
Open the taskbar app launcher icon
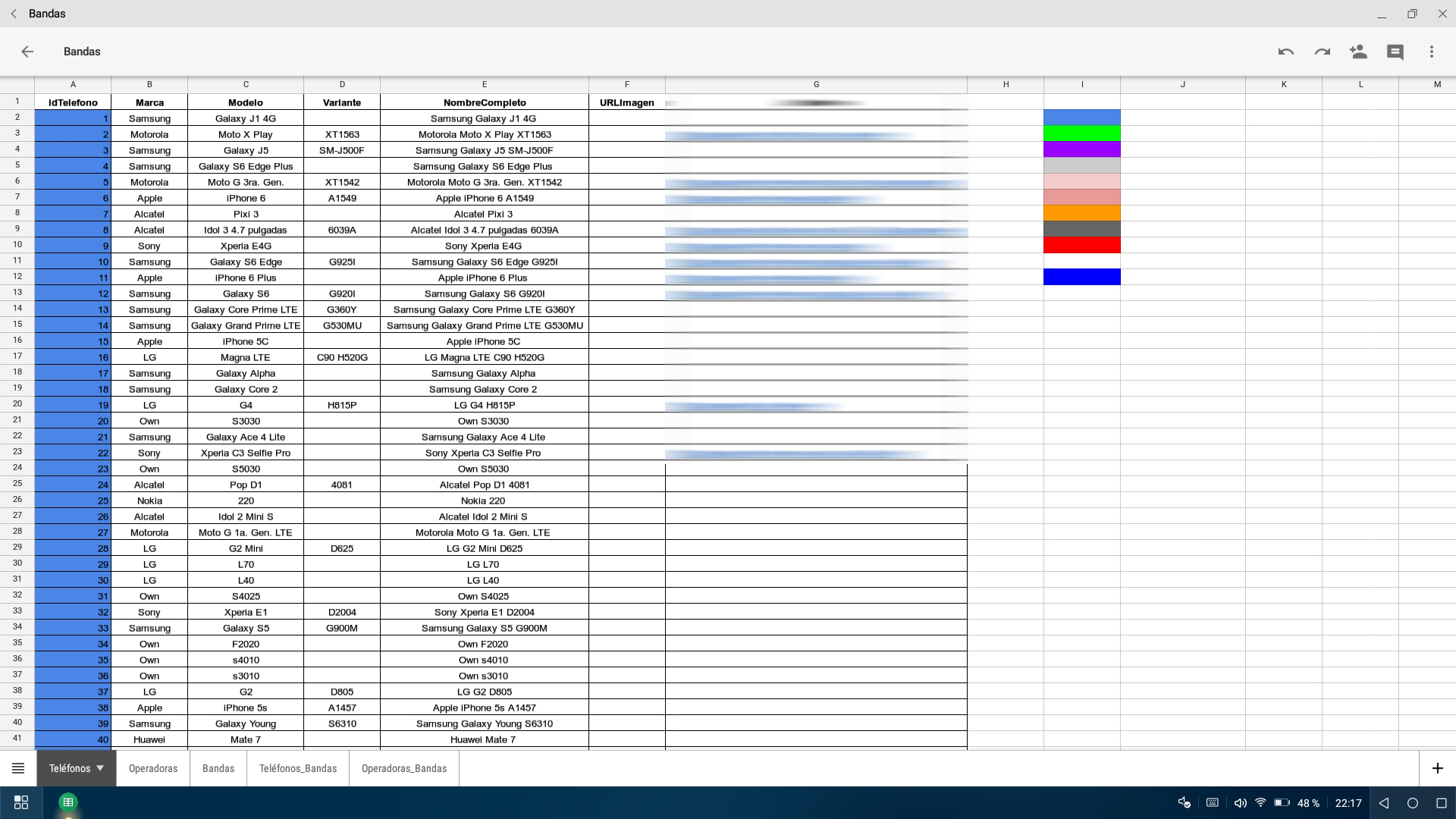pos(21,802)
